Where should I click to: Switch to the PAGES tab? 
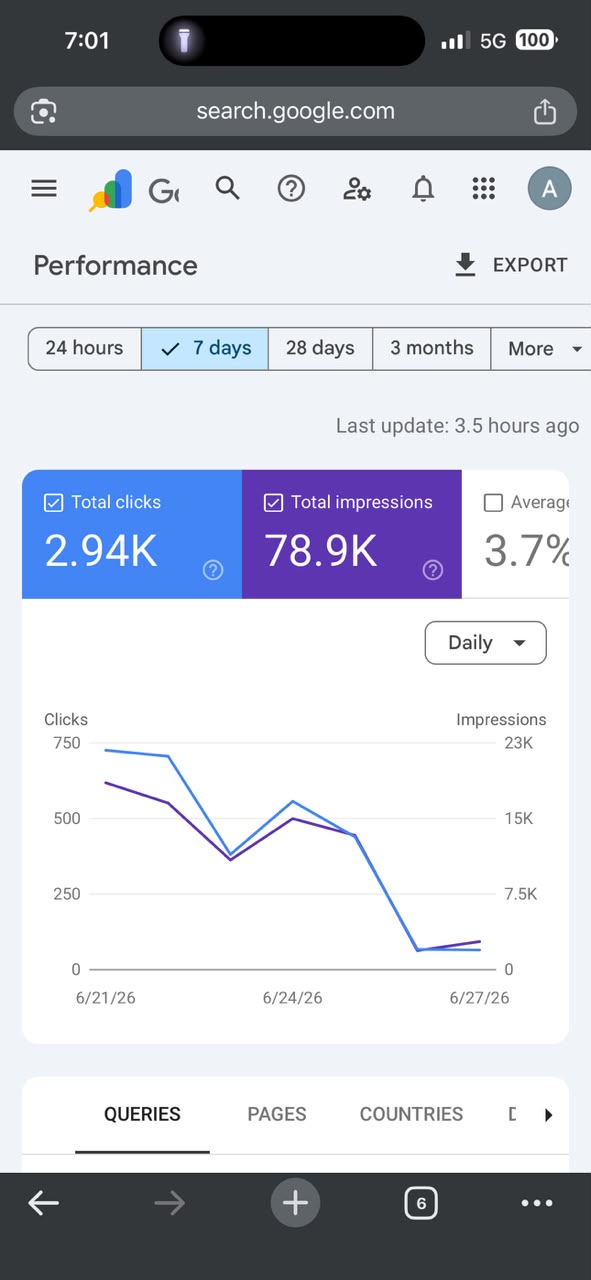[277, 1114]
